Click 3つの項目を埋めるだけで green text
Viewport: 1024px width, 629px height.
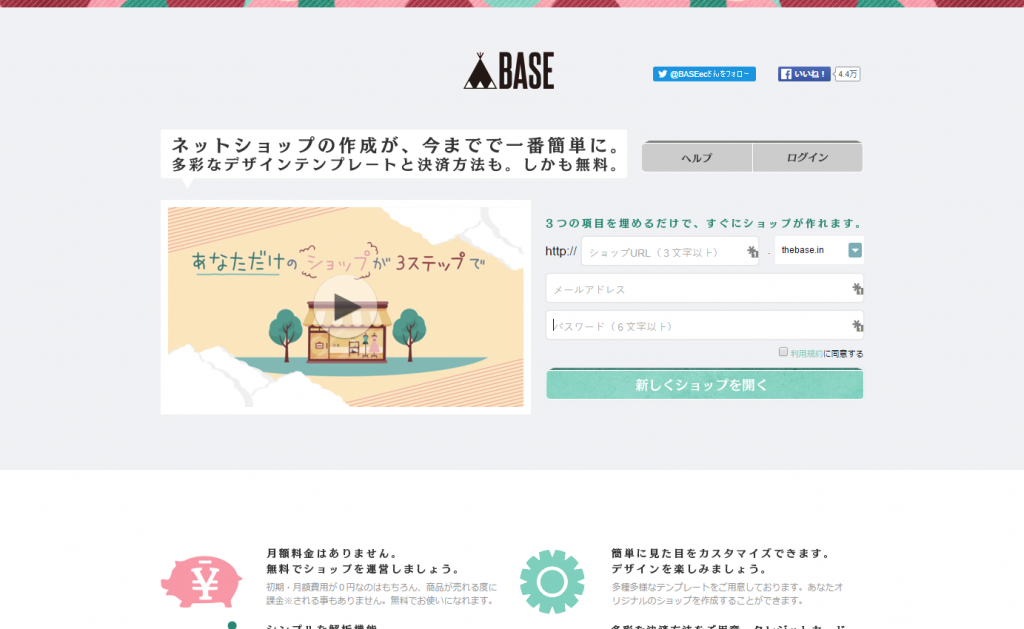coord(704,223)
